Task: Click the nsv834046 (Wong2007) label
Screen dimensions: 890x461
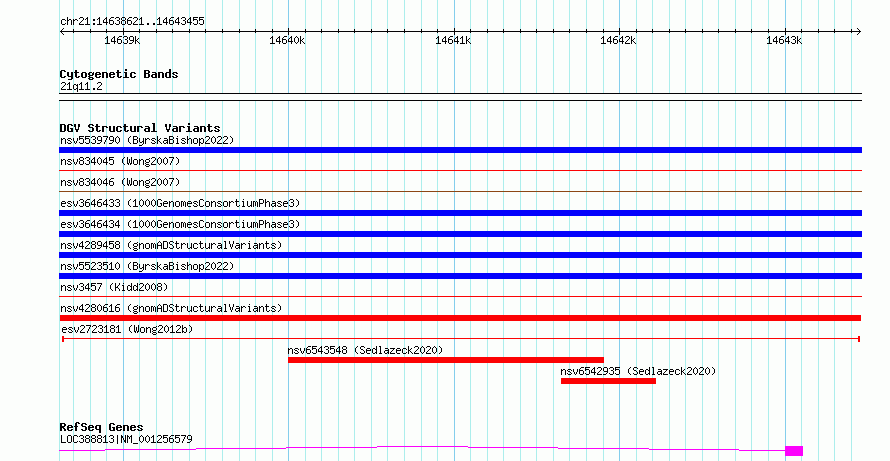Action: [120, 182]
